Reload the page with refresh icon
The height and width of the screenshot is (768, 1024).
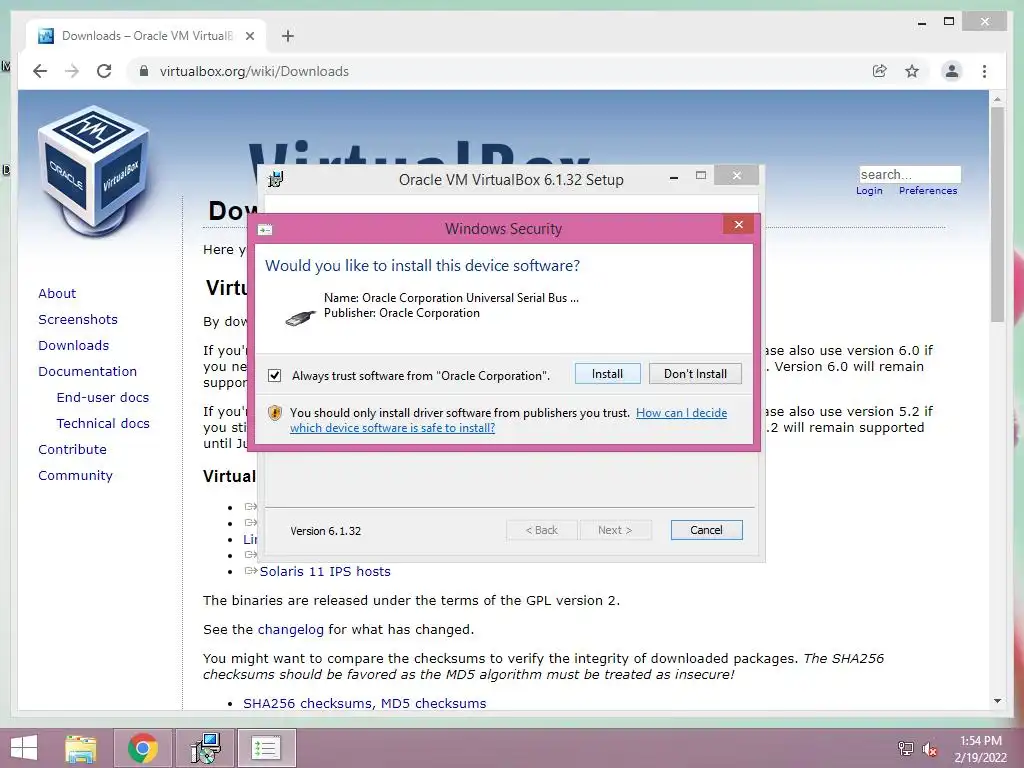tap(104, 71)
